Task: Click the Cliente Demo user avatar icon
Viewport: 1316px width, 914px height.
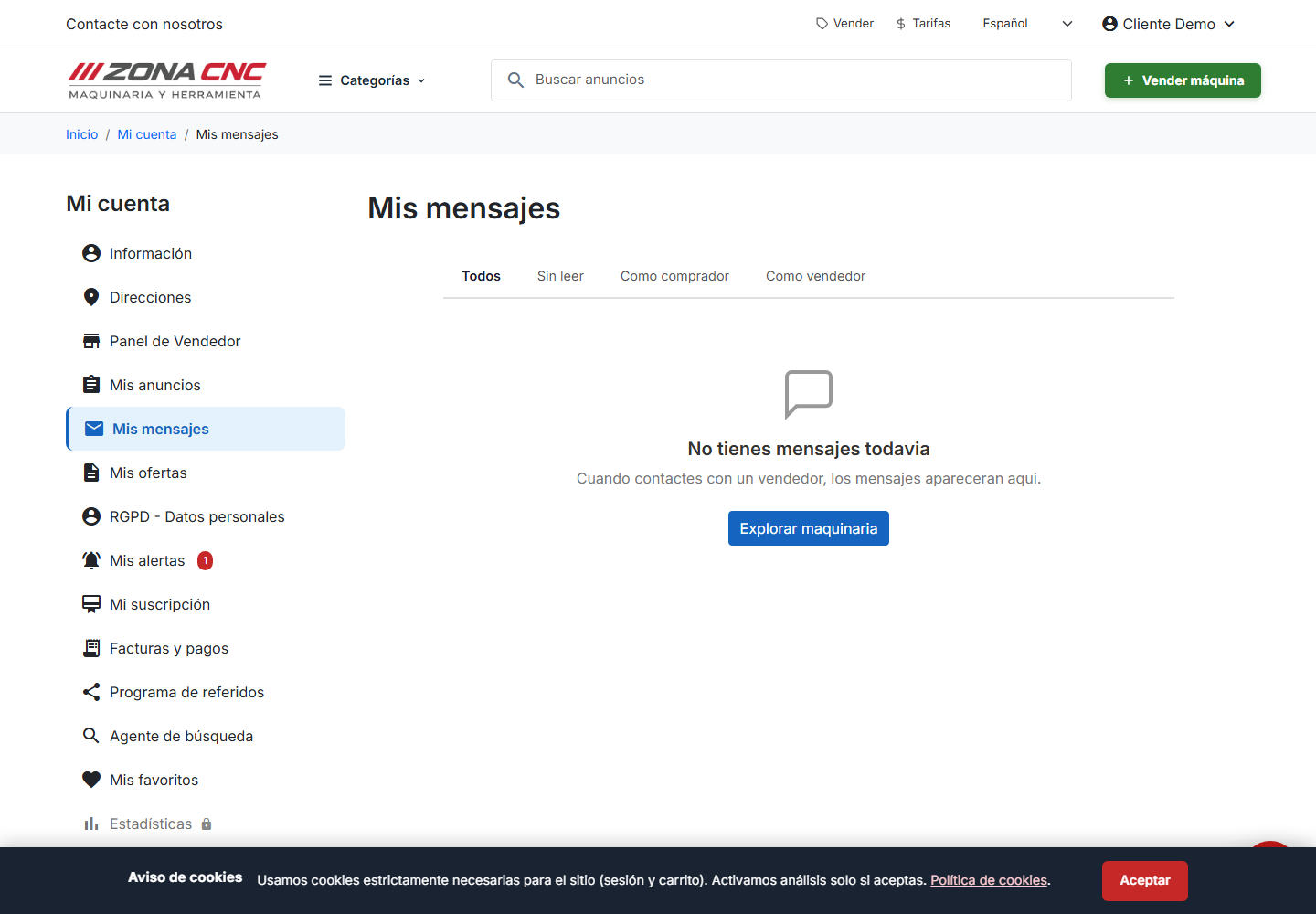Action: pyautogui.click(x=1109, y=24)
